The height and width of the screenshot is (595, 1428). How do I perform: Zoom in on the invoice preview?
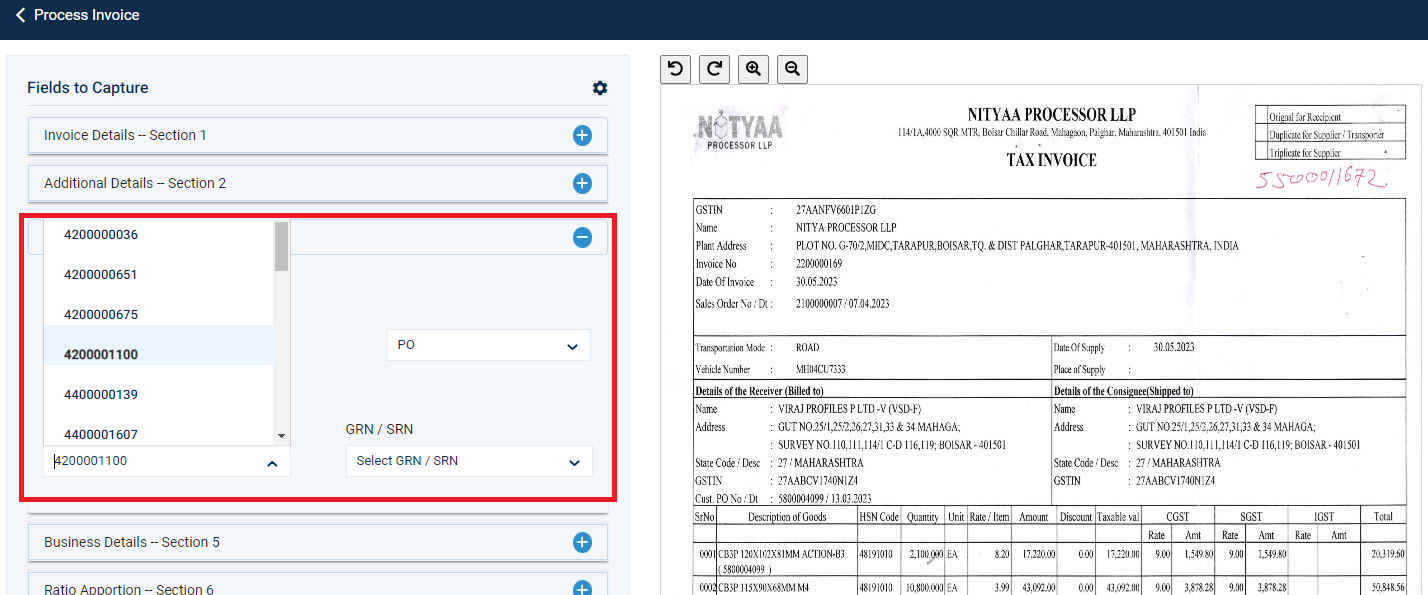pyautogui.click(x=753, y=68)
